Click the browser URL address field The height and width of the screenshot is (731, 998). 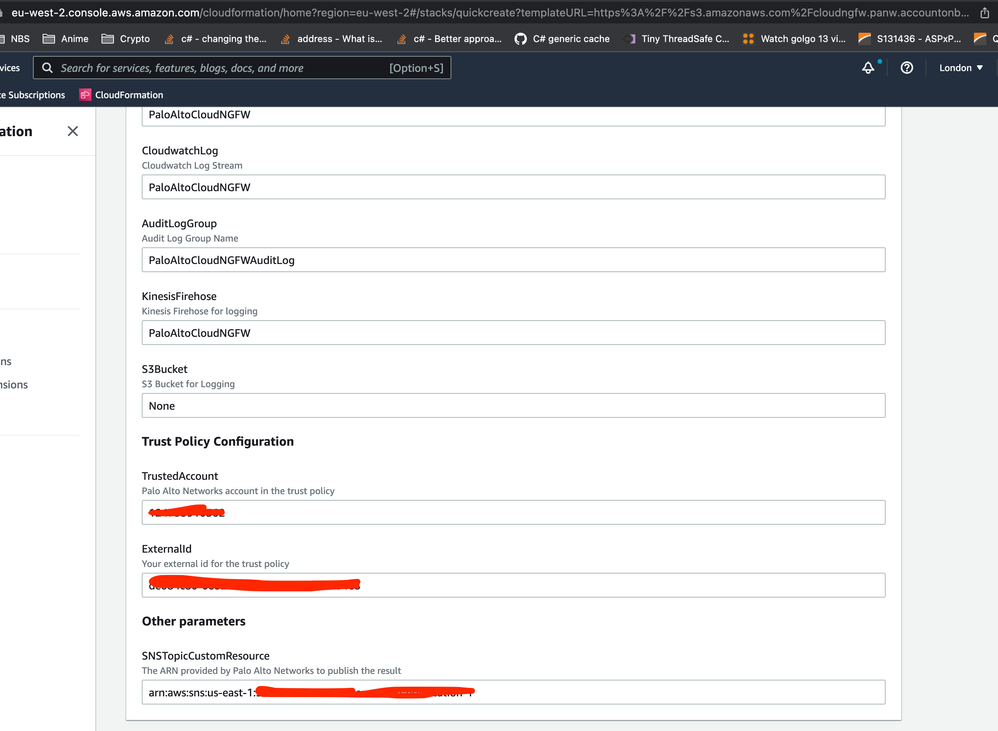[490, 13]
